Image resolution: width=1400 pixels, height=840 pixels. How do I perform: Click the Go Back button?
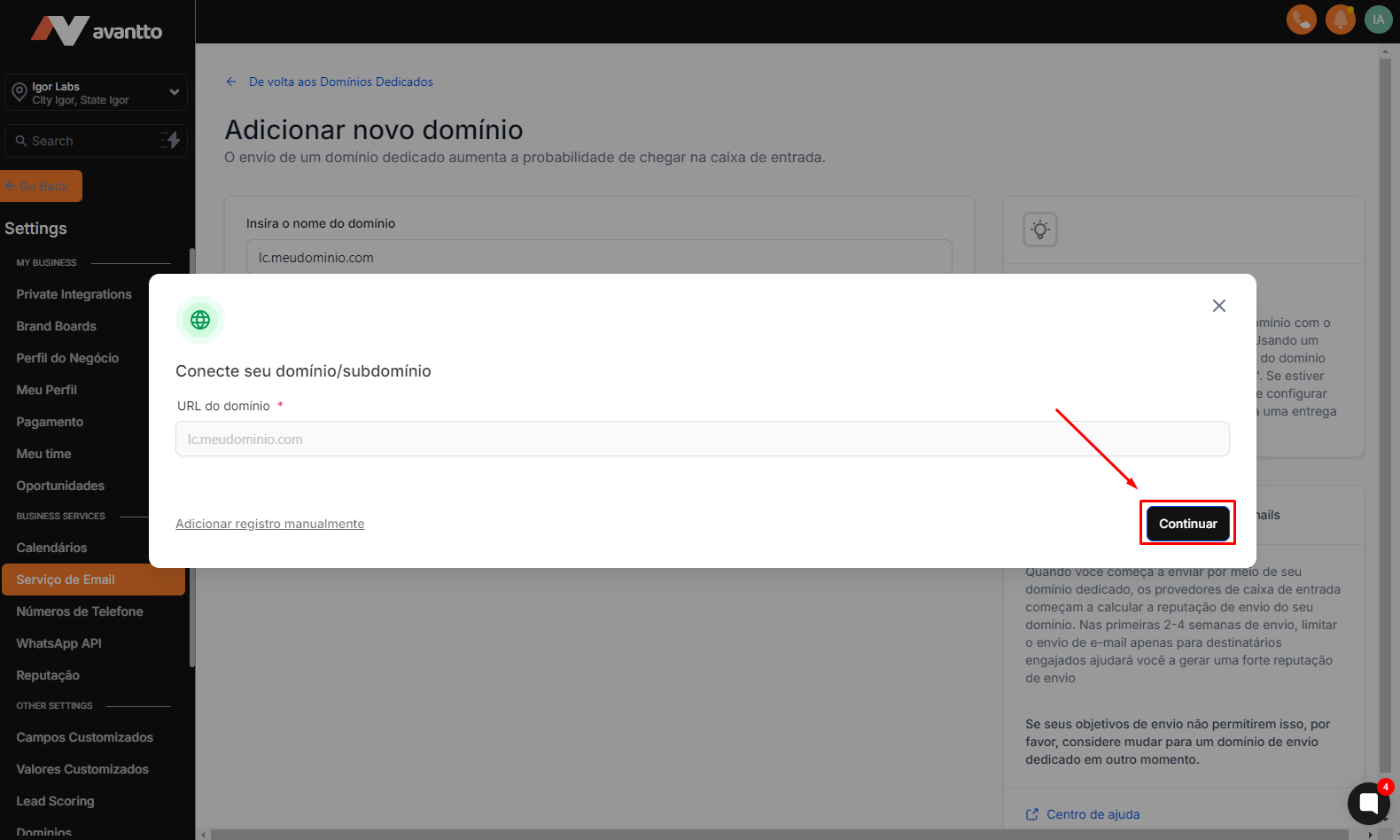pos(41,186)
